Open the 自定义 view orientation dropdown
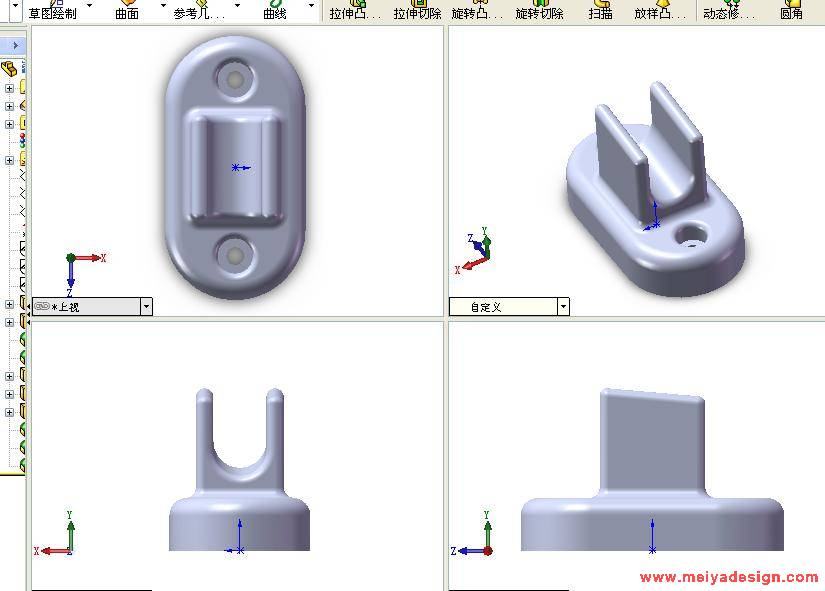This screenshot has width=825, height=591. coord(563,307)
